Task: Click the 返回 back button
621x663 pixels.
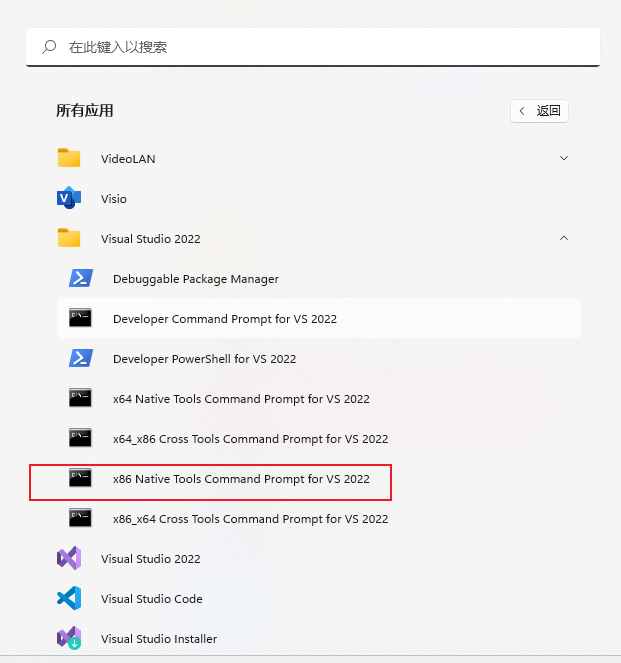Action: (x=539, y=111)
